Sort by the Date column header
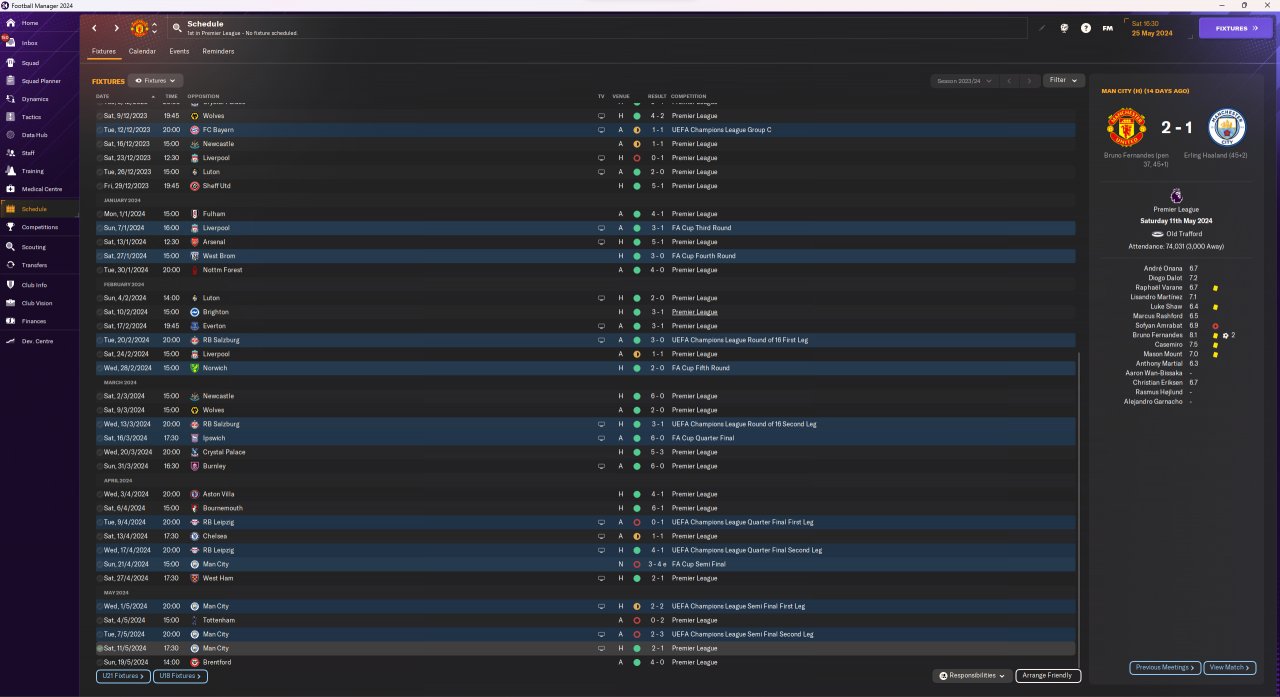Image resolution: width=1280 pixels, height=697 pixels. pyautogui.click(x=103, y=96)
